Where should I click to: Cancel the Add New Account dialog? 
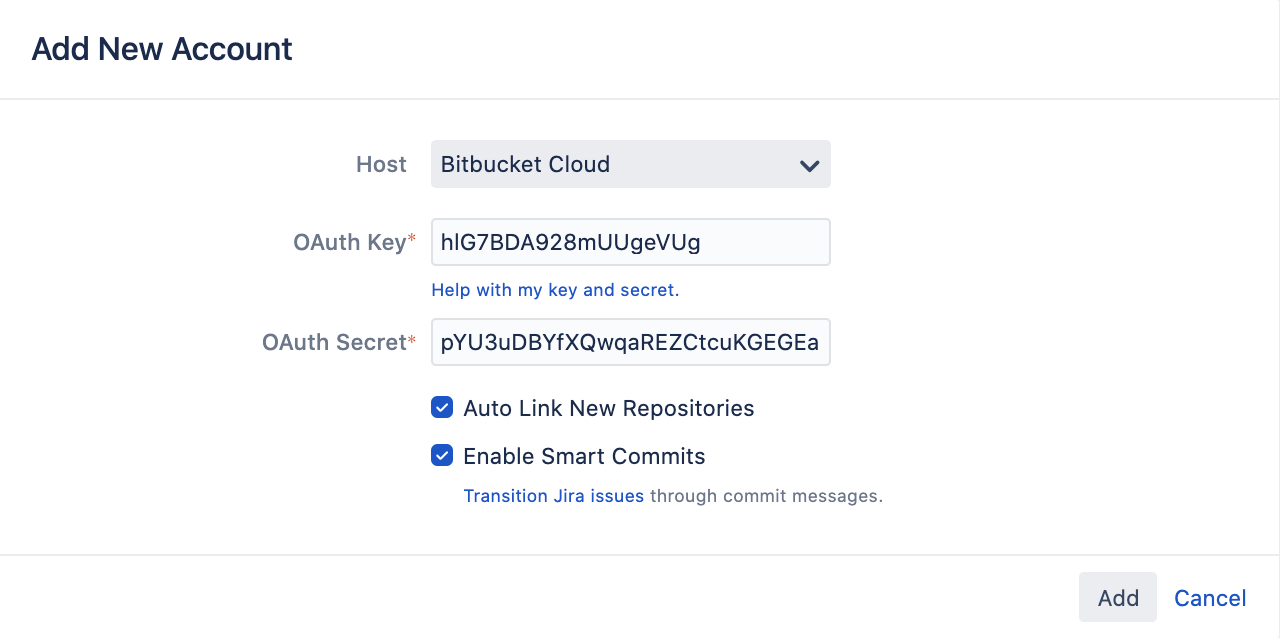1210,598
